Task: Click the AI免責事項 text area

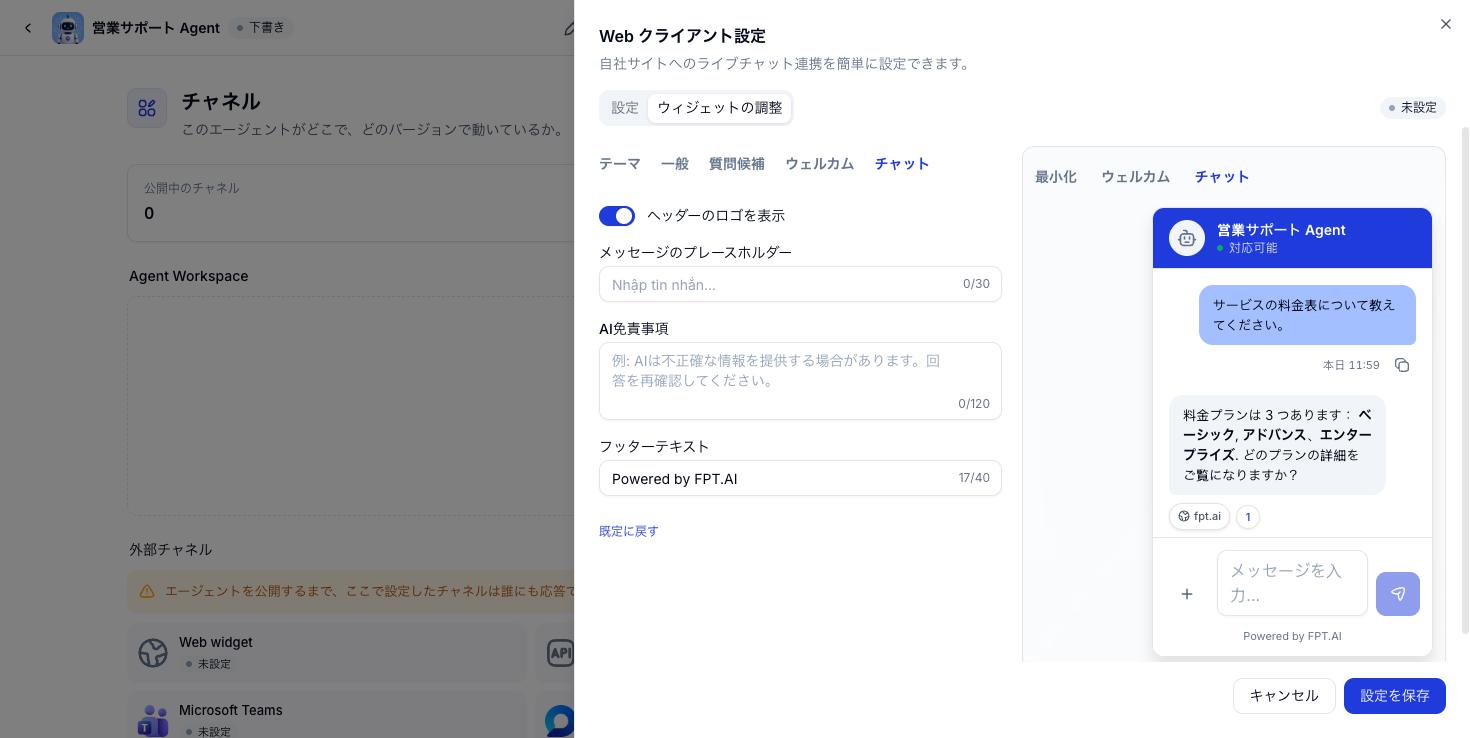Action: [x=800, y=381]
